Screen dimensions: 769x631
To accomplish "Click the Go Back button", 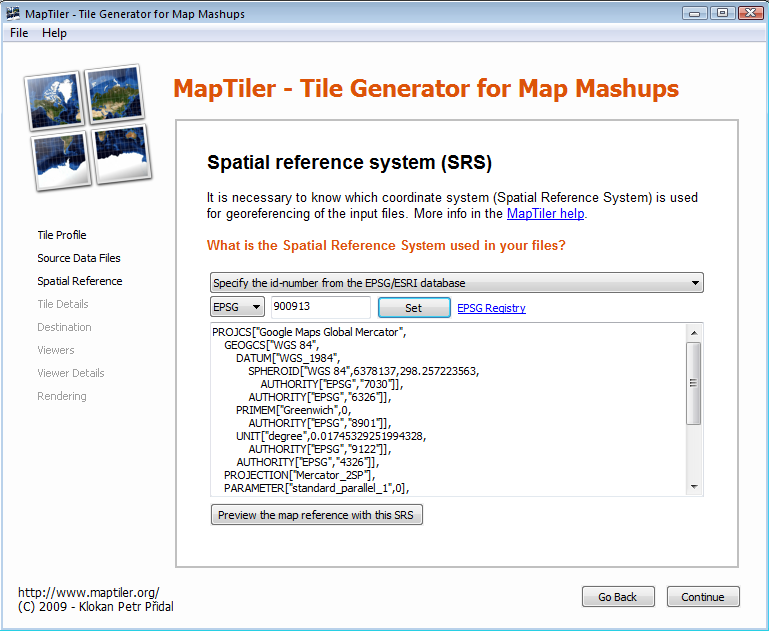I will tap(618, 597).
